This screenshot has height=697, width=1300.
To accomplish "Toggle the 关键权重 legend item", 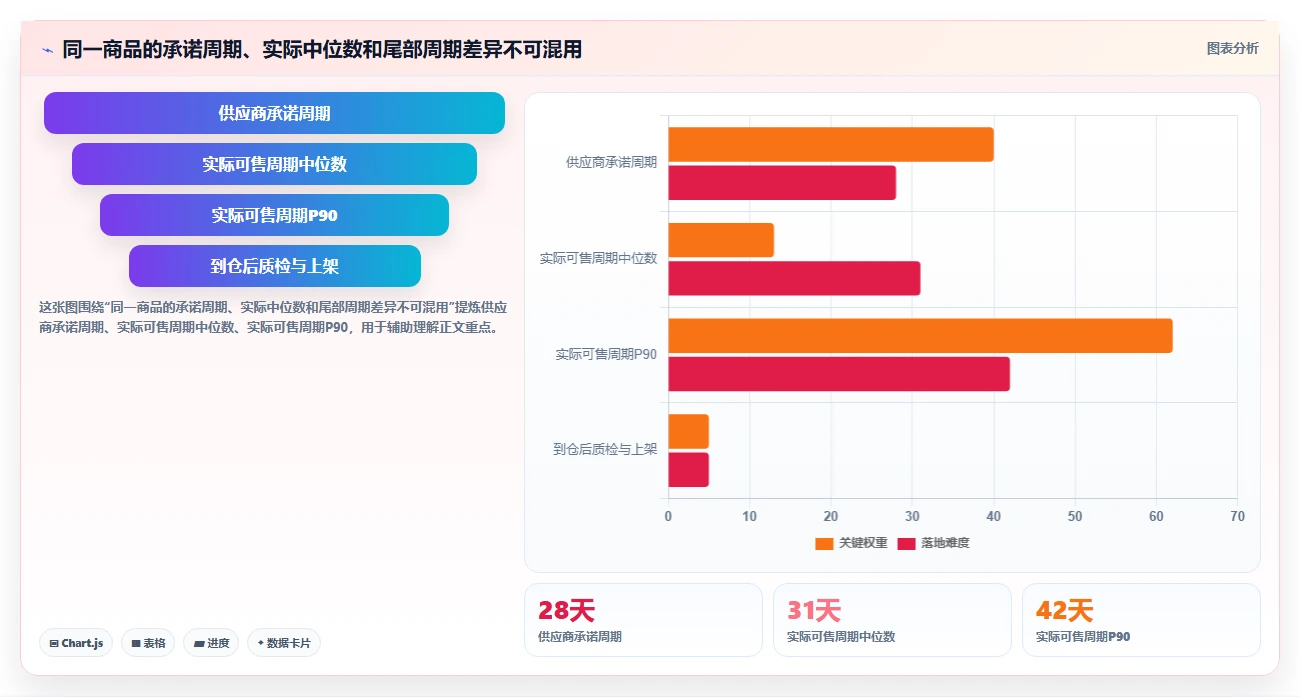I will pos(851,543).
